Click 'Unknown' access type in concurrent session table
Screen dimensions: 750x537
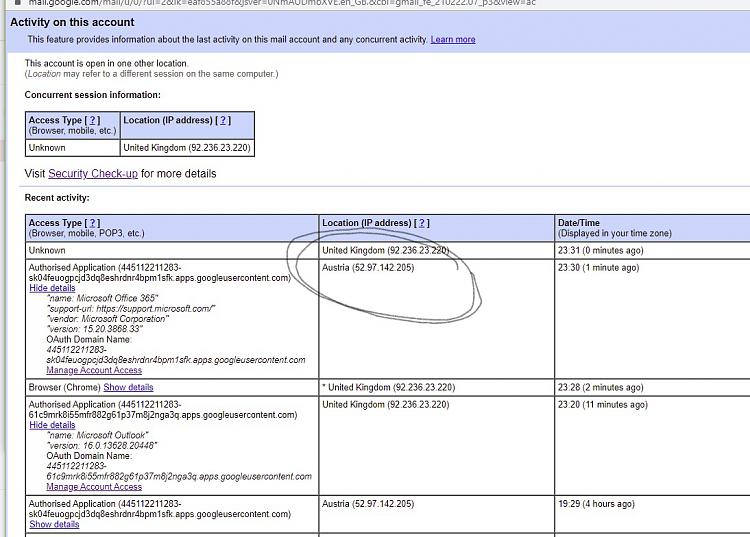tap(47, 148)
